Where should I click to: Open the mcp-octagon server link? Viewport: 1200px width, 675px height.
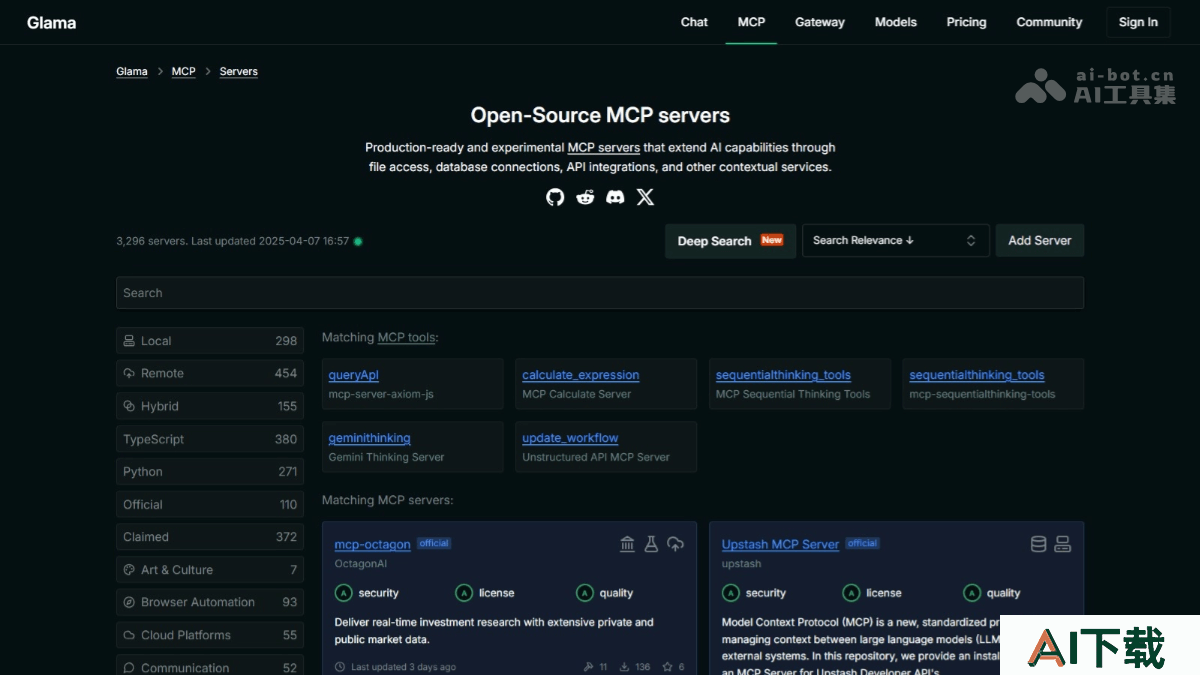[x=373, y=544]
